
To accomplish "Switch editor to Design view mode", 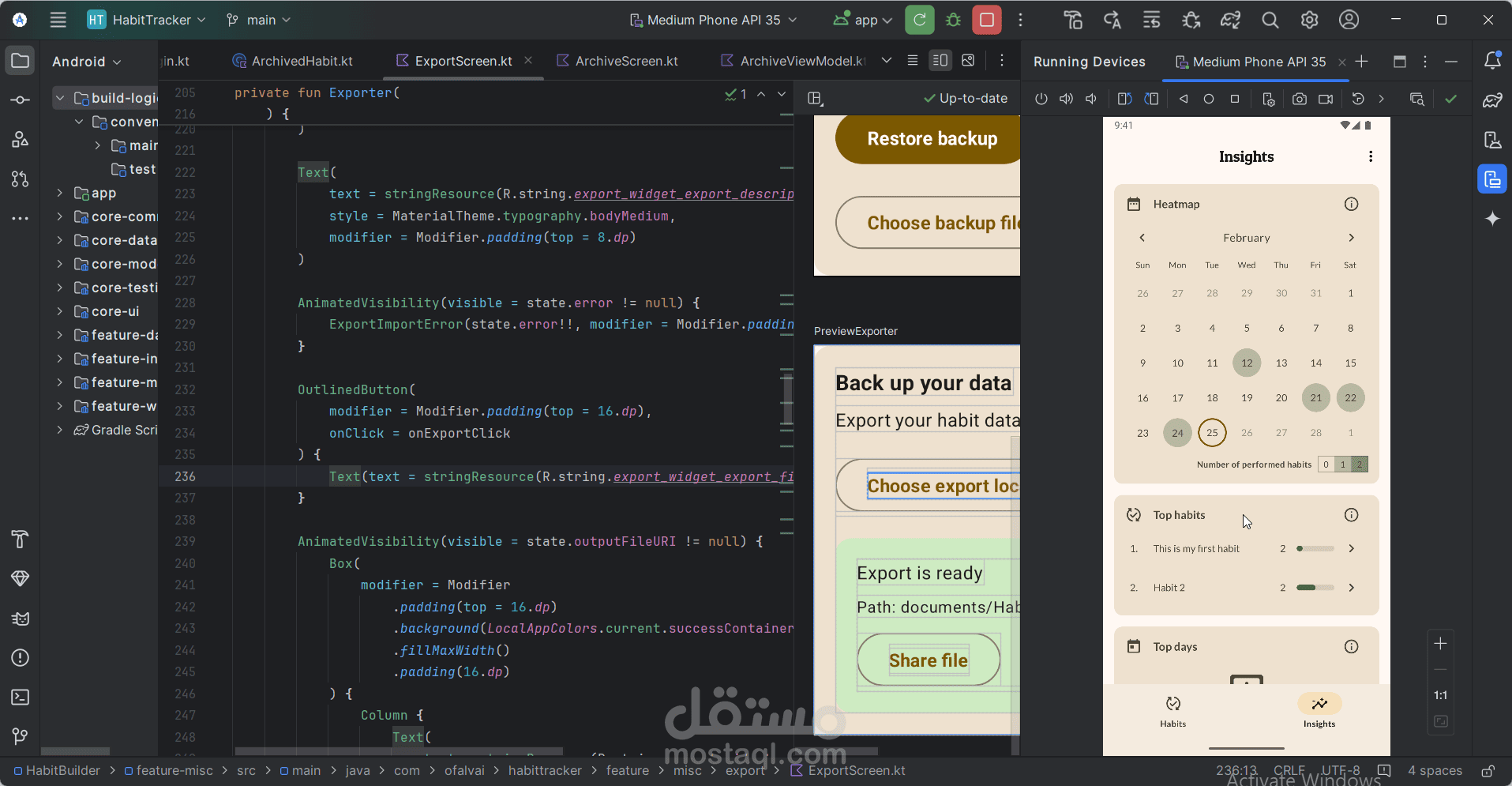I will point(968,60).
